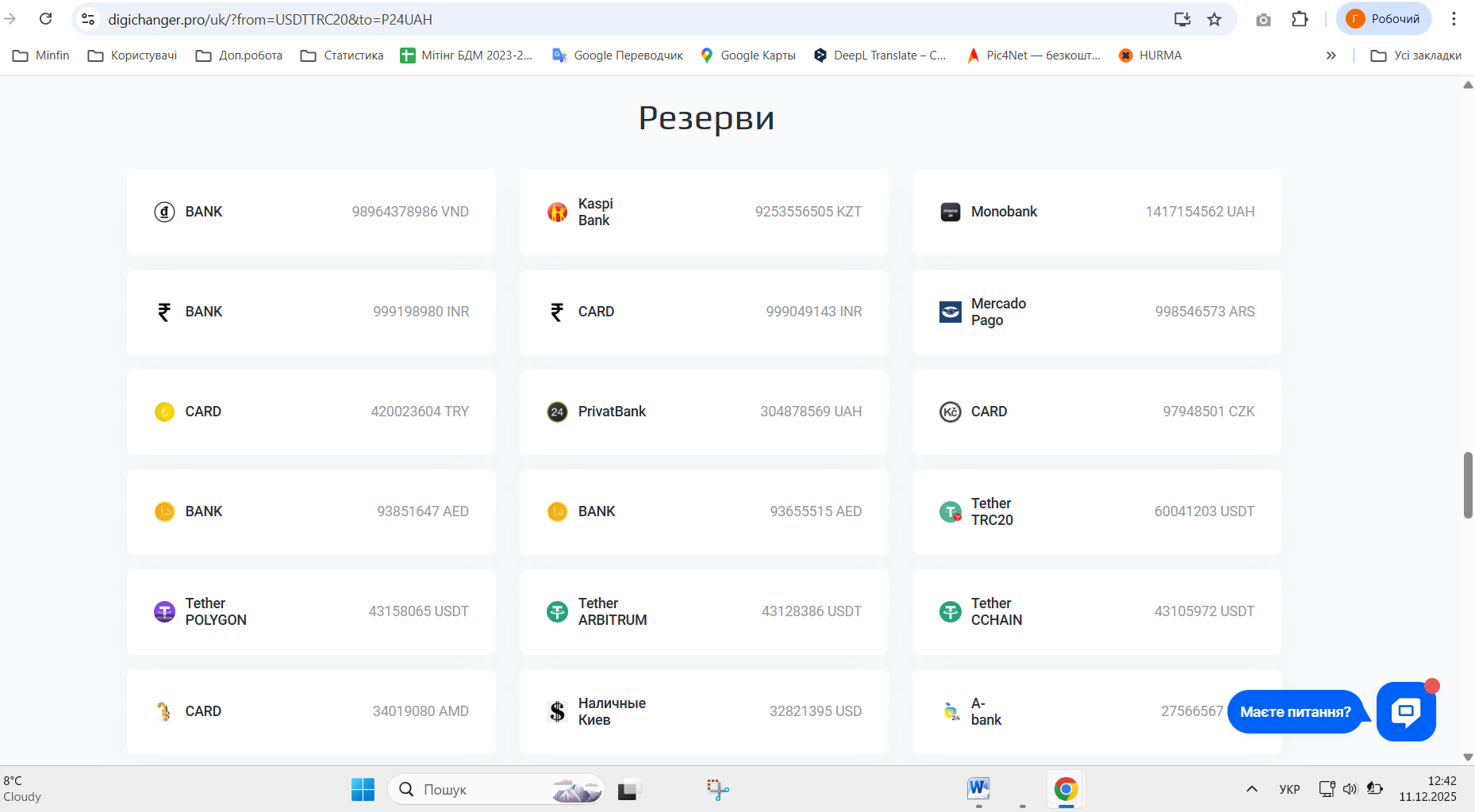The image size is (1475, 812).
Task: Click the address bar URL
Action: (271, 20)
